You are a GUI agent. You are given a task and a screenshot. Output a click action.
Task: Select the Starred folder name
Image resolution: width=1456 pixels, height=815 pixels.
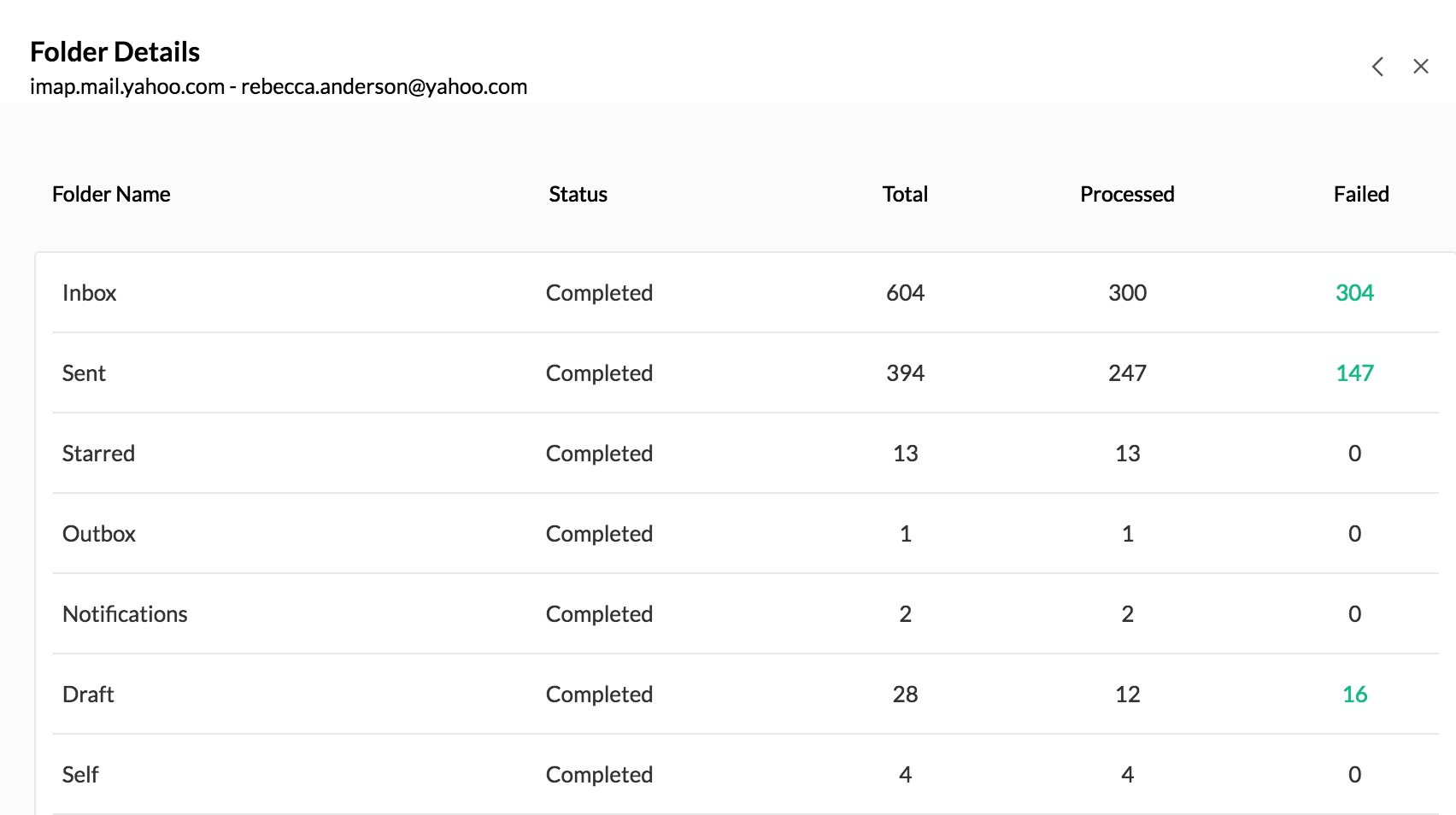[98, 454]
